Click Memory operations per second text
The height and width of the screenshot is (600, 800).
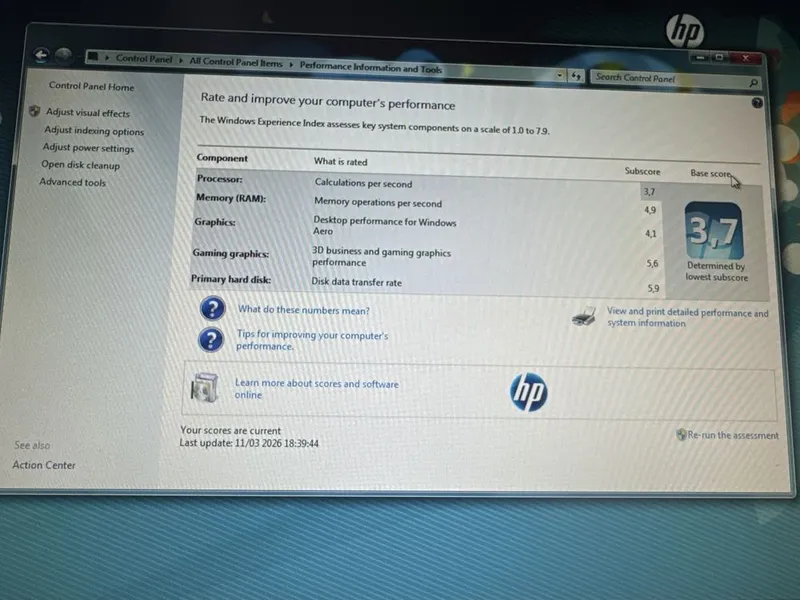point(378,202)
